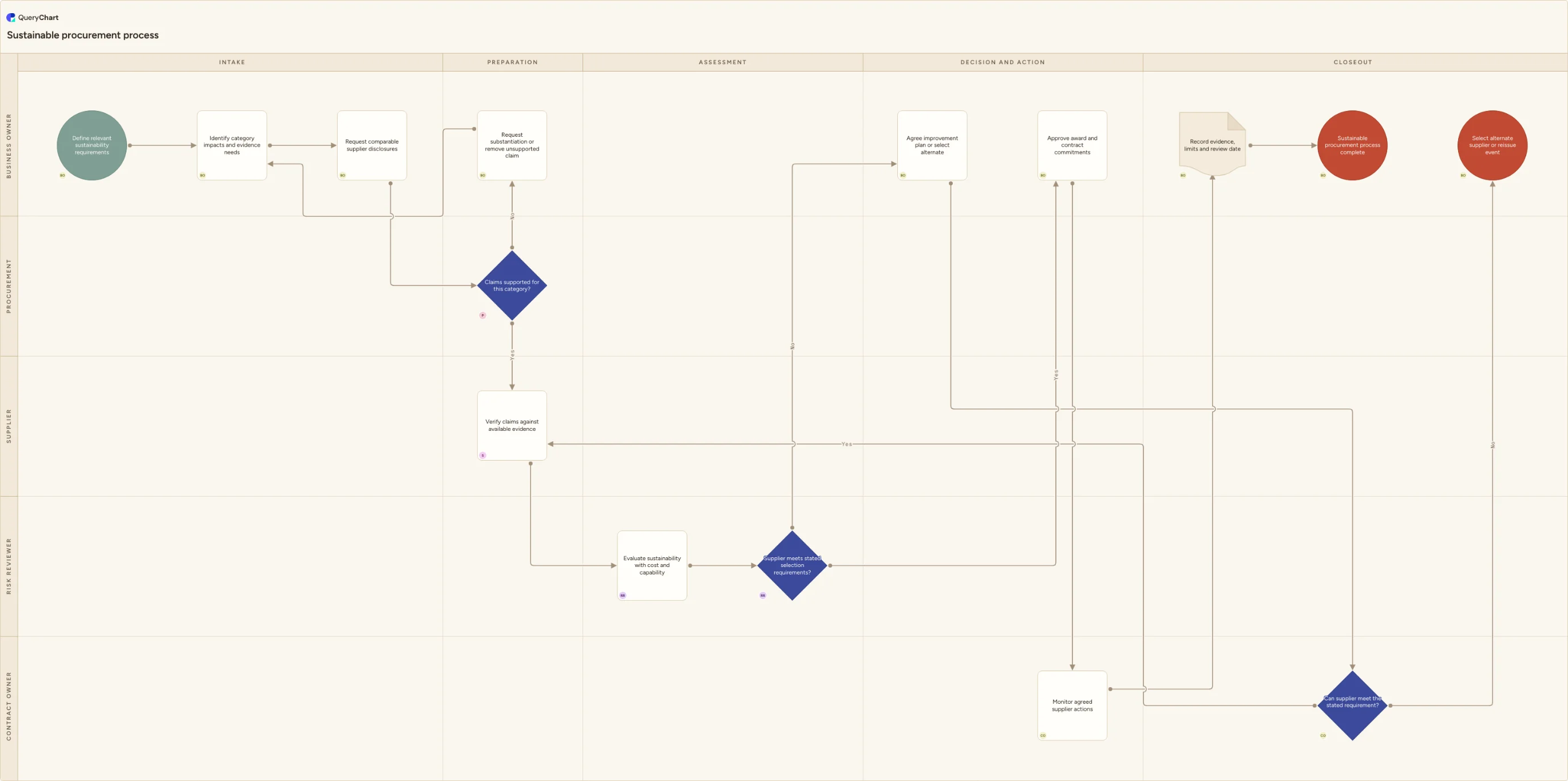Select the 'Identify category impacts and evidence needs' box
Image resolution: width=1568 pixels, height=781 pixels.
point(232,145)
